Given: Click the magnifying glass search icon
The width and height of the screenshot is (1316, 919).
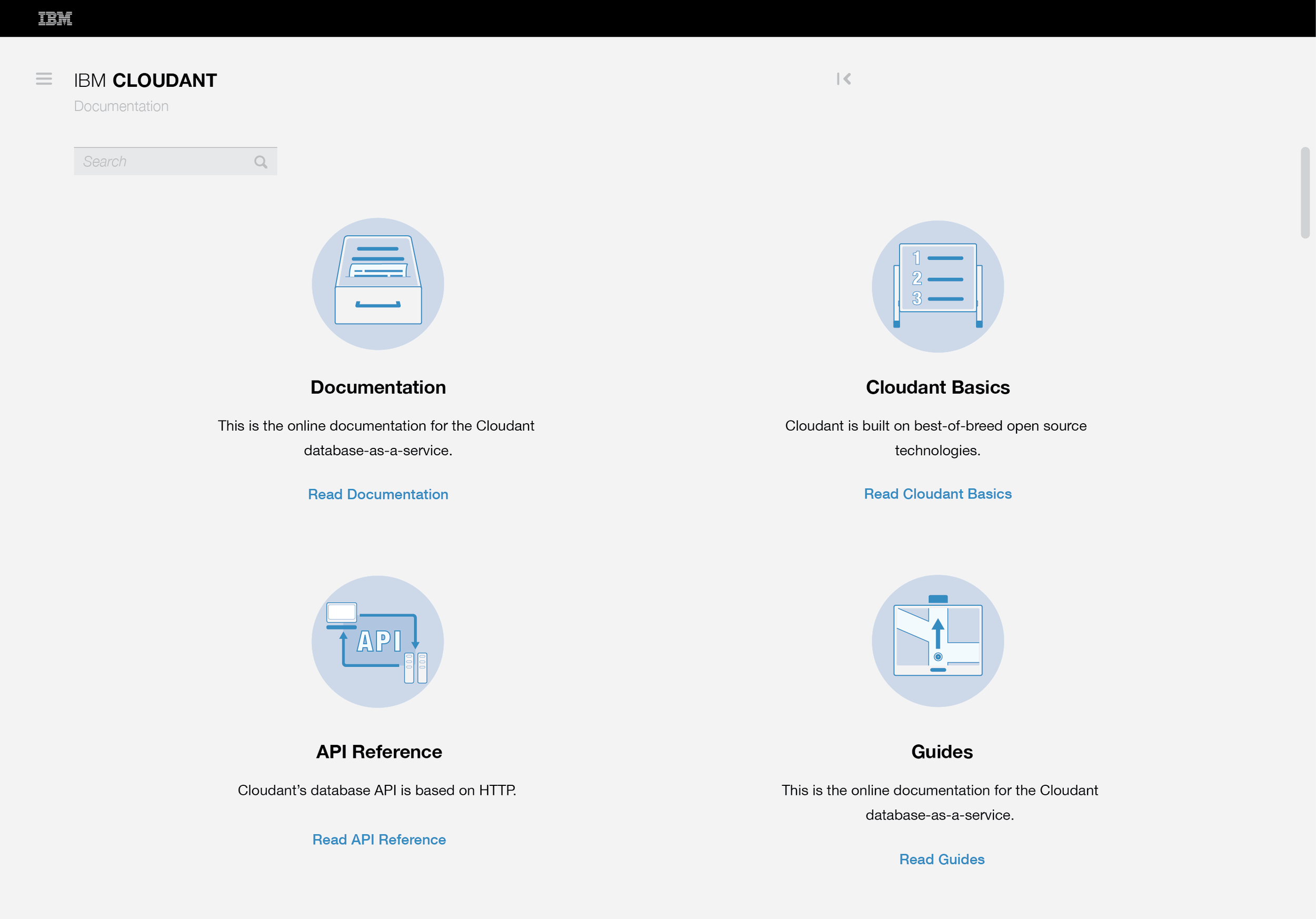Looking at the screenshot, I should (261, 162).
